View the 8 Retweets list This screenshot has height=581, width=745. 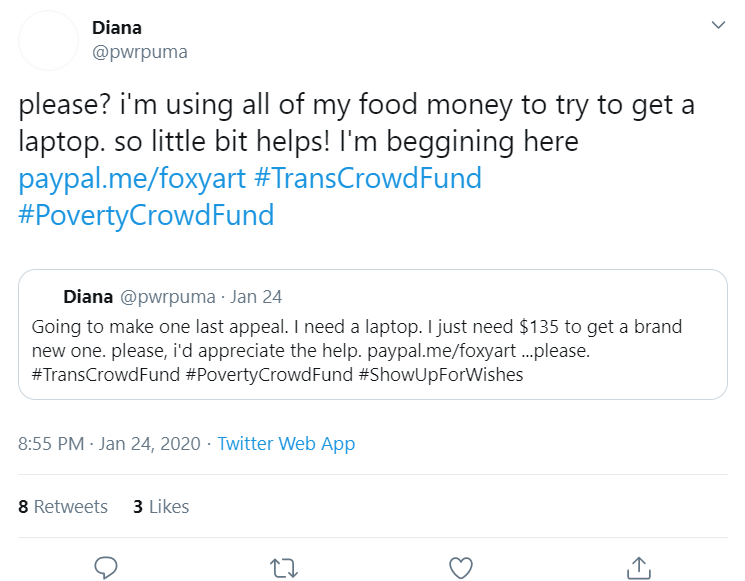(x=63, y=506)
